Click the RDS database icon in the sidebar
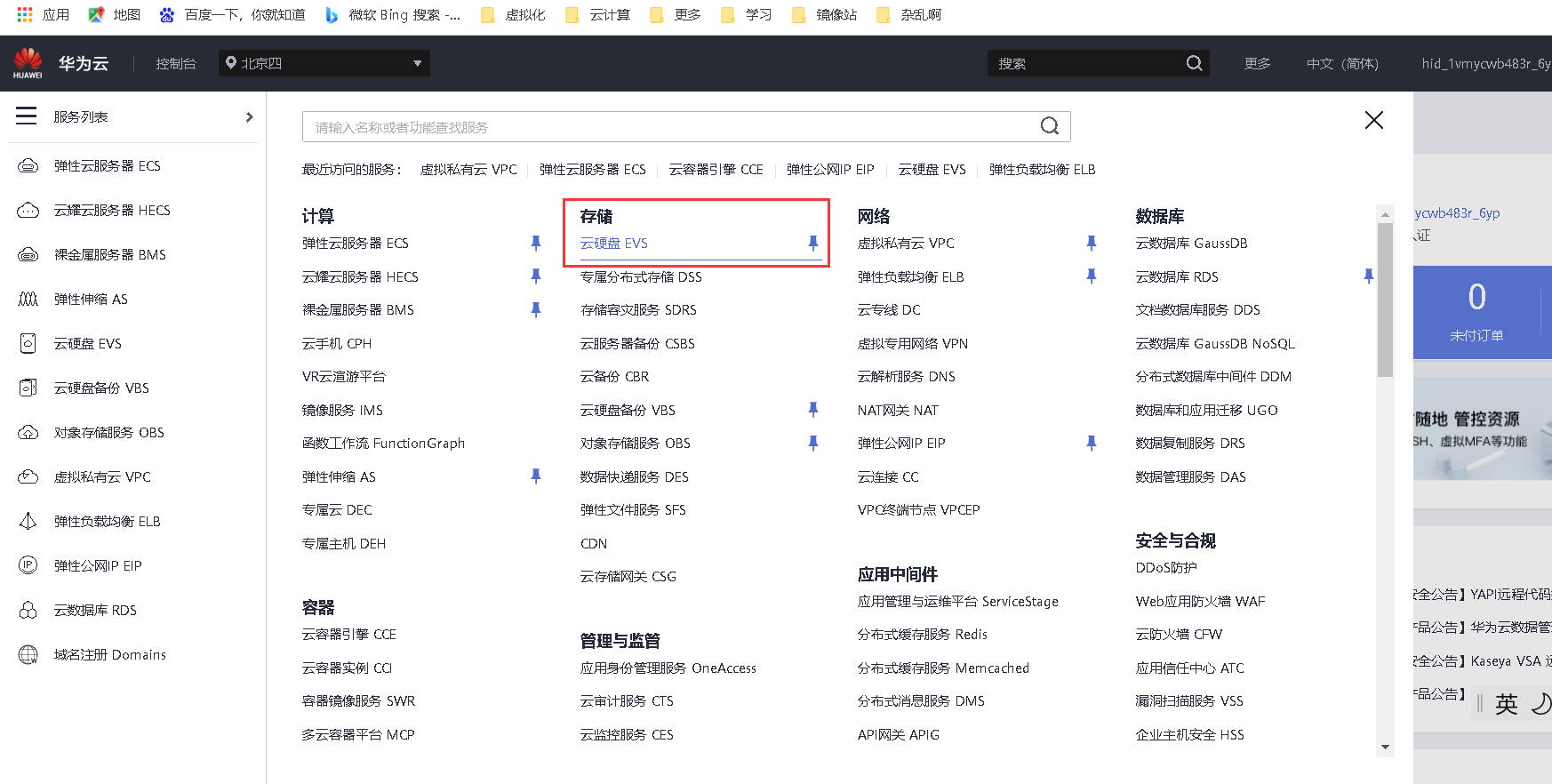 tap(28, 611)
